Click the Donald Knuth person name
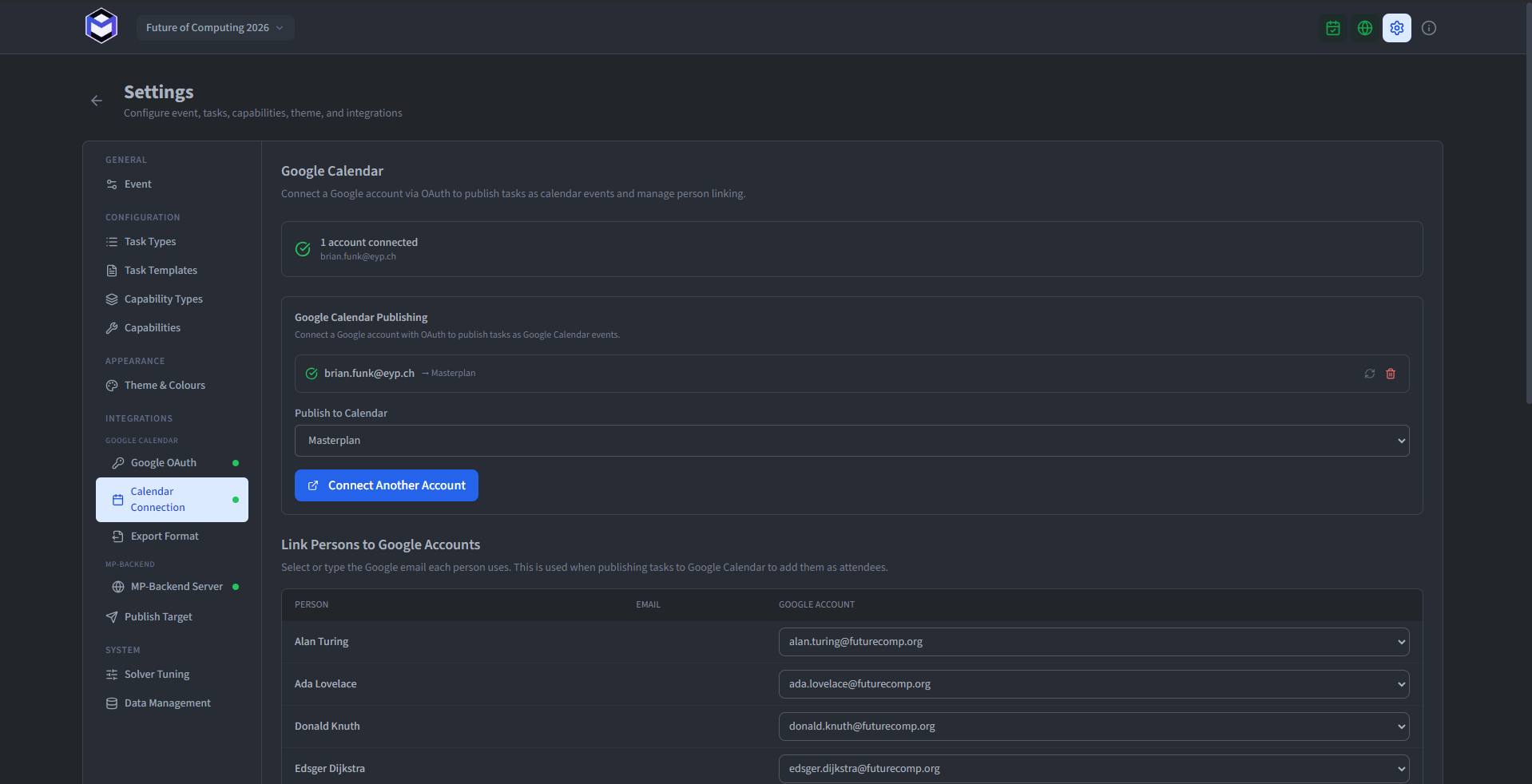 (x=327, y=727)
